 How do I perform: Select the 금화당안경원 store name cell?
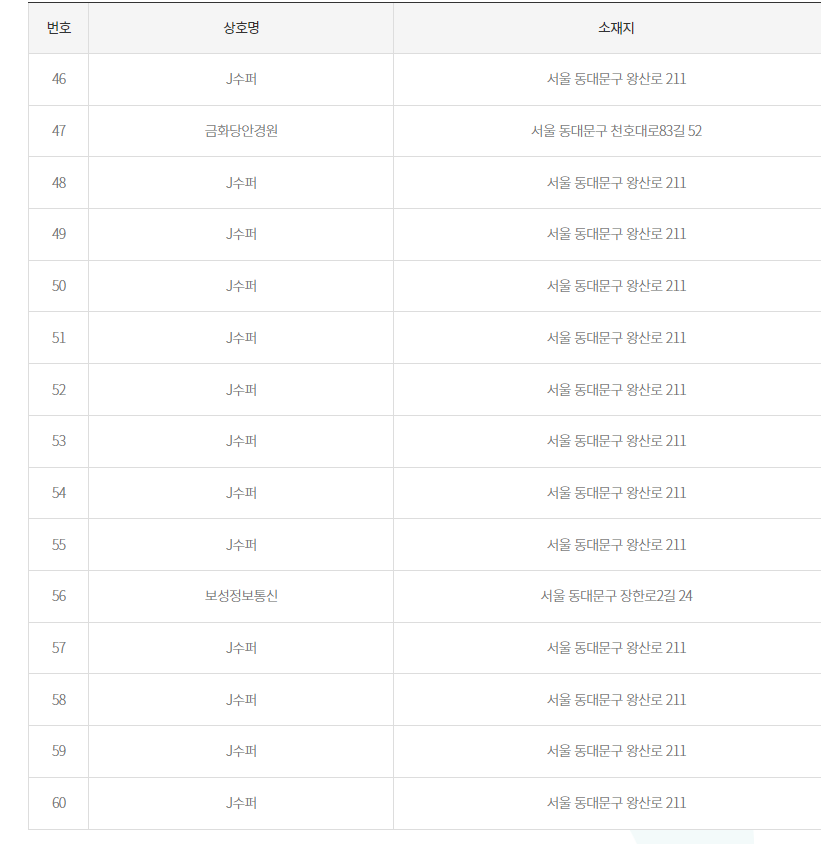(241, 131)
